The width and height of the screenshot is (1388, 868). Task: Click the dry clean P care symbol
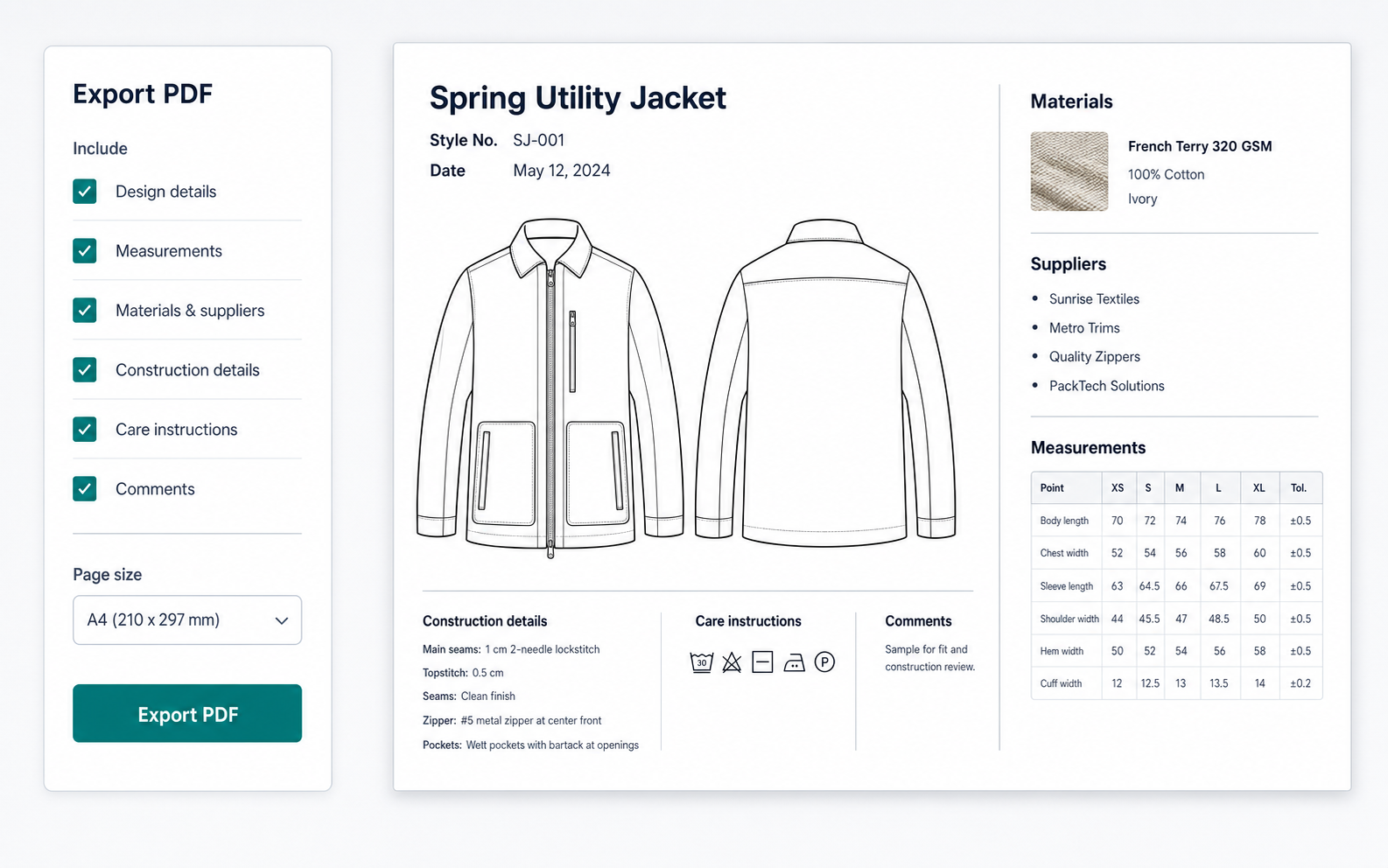click(x=824, y=662)
